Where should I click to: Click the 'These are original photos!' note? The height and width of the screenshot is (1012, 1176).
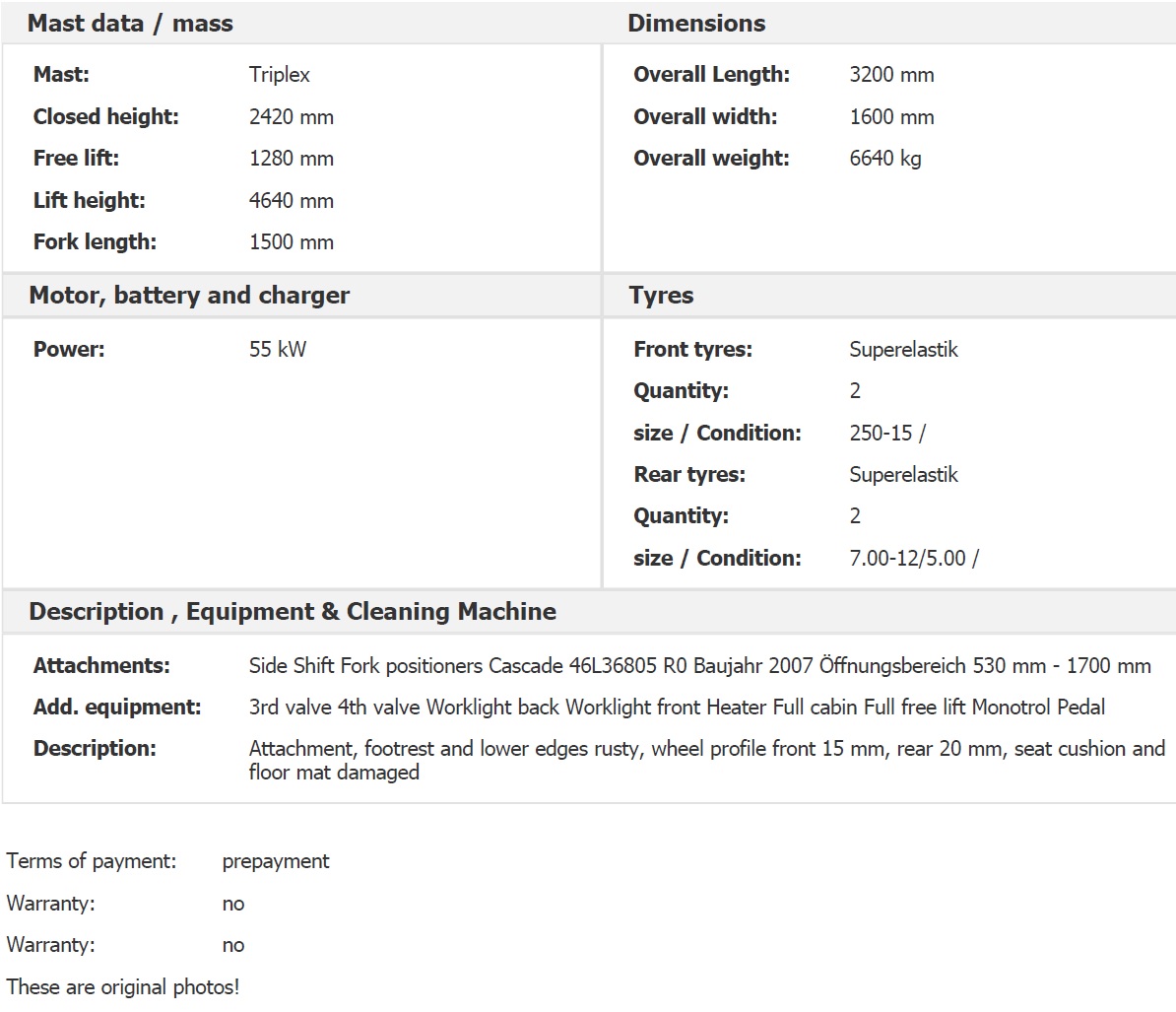coord(123,986)
